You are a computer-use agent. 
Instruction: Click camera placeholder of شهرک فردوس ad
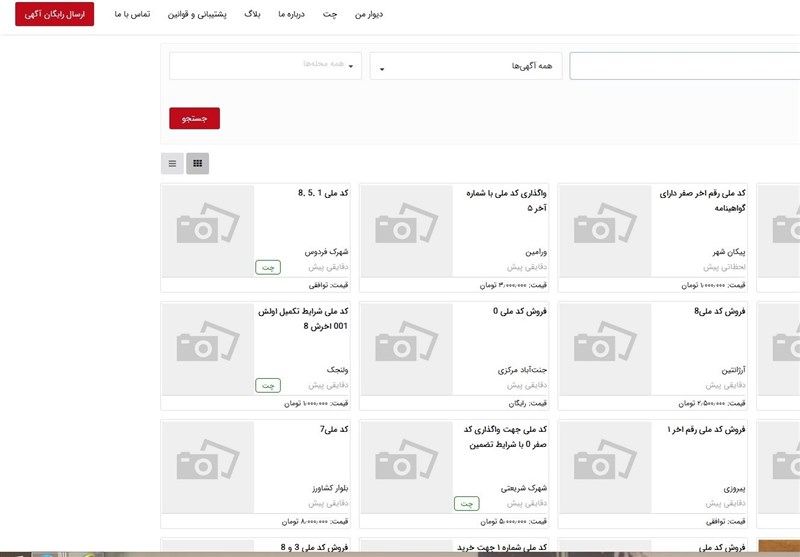207,229
